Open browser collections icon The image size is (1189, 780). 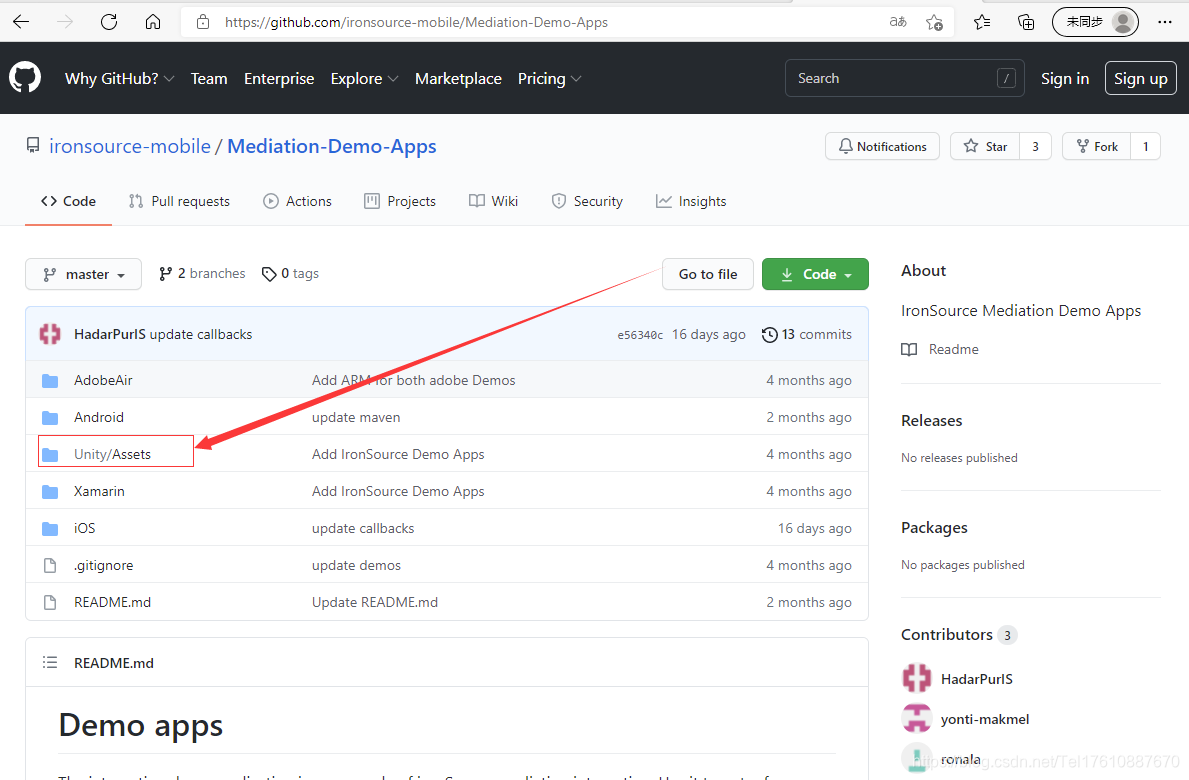[x=1025, y=22]
